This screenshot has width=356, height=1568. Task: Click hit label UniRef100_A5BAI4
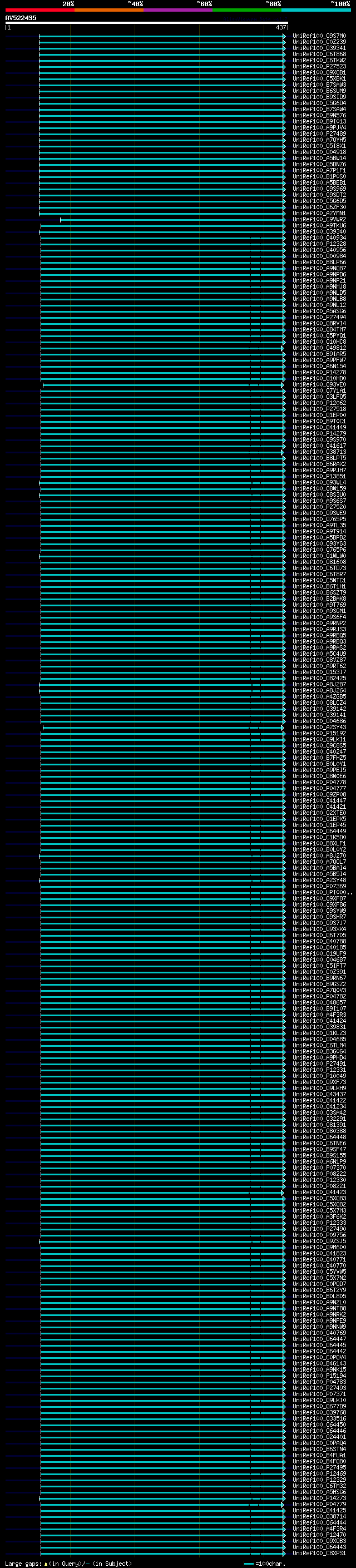click(319, 868)
